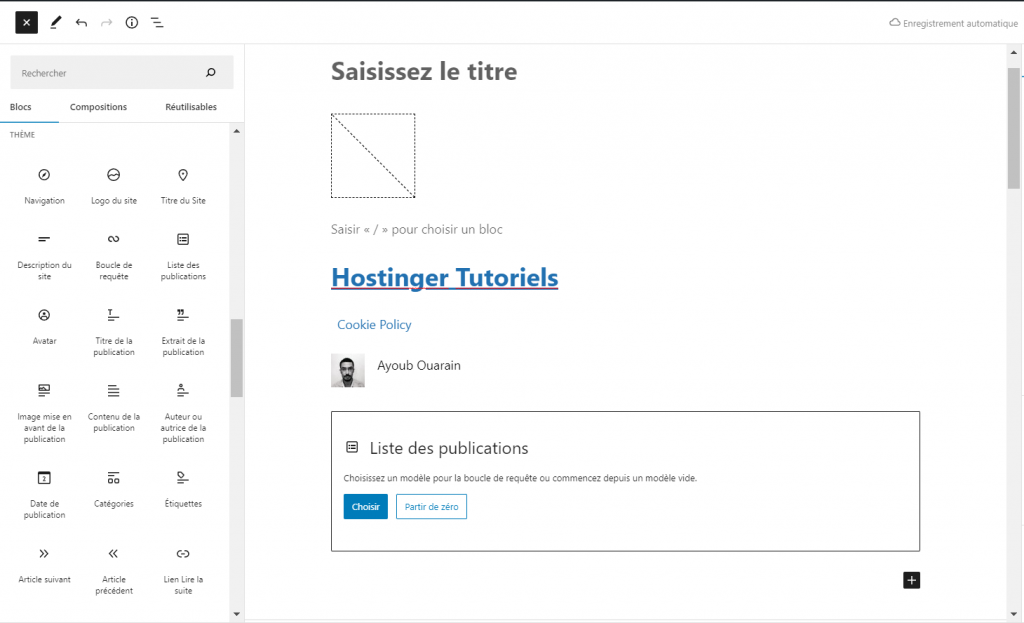Image resolution: width=1024 pixels, height=623 pixels.
Task: Close the block inserter panel
Action: (x=26, y=21)
